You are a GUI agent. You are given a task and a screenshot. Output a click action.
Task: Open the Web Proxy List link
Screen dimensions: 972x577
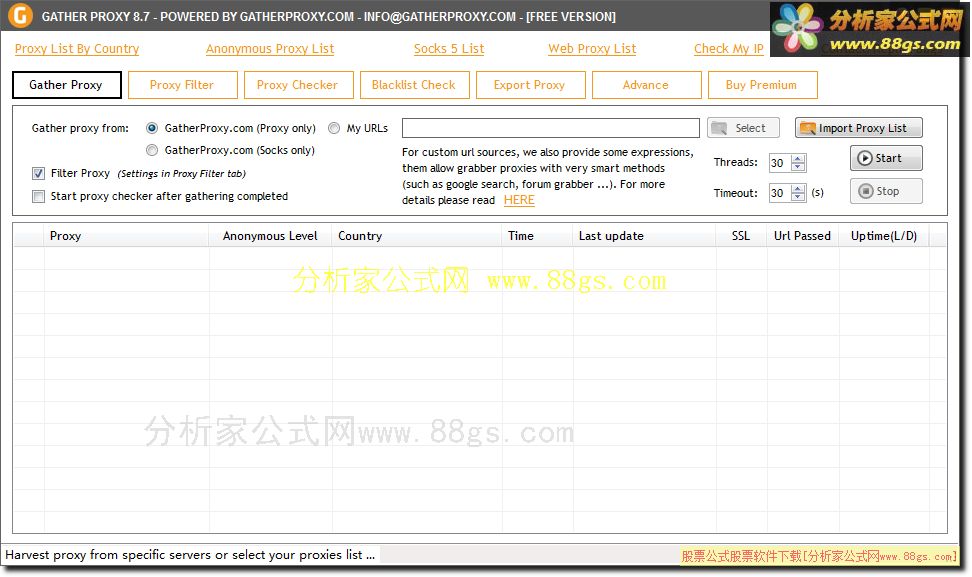tap(592, 49)
